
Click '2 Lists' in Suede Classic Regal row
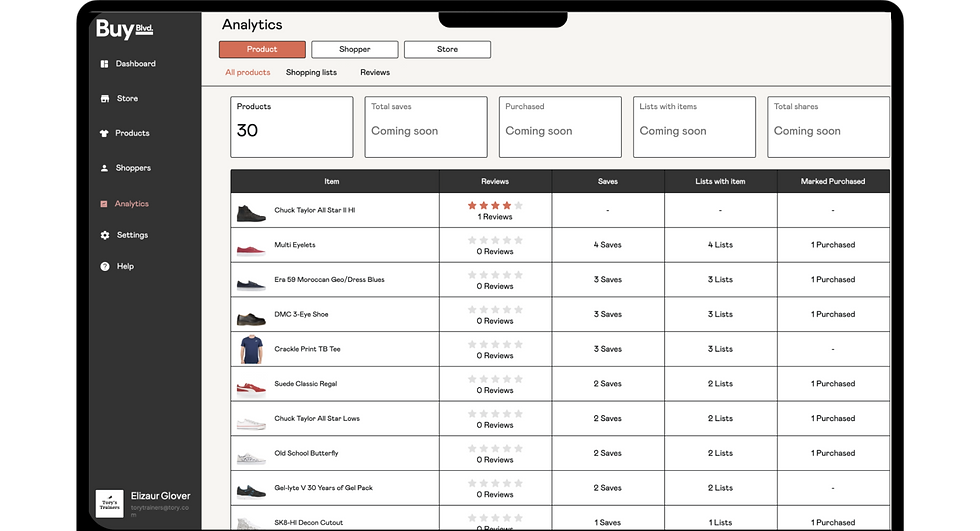(720, 384)
